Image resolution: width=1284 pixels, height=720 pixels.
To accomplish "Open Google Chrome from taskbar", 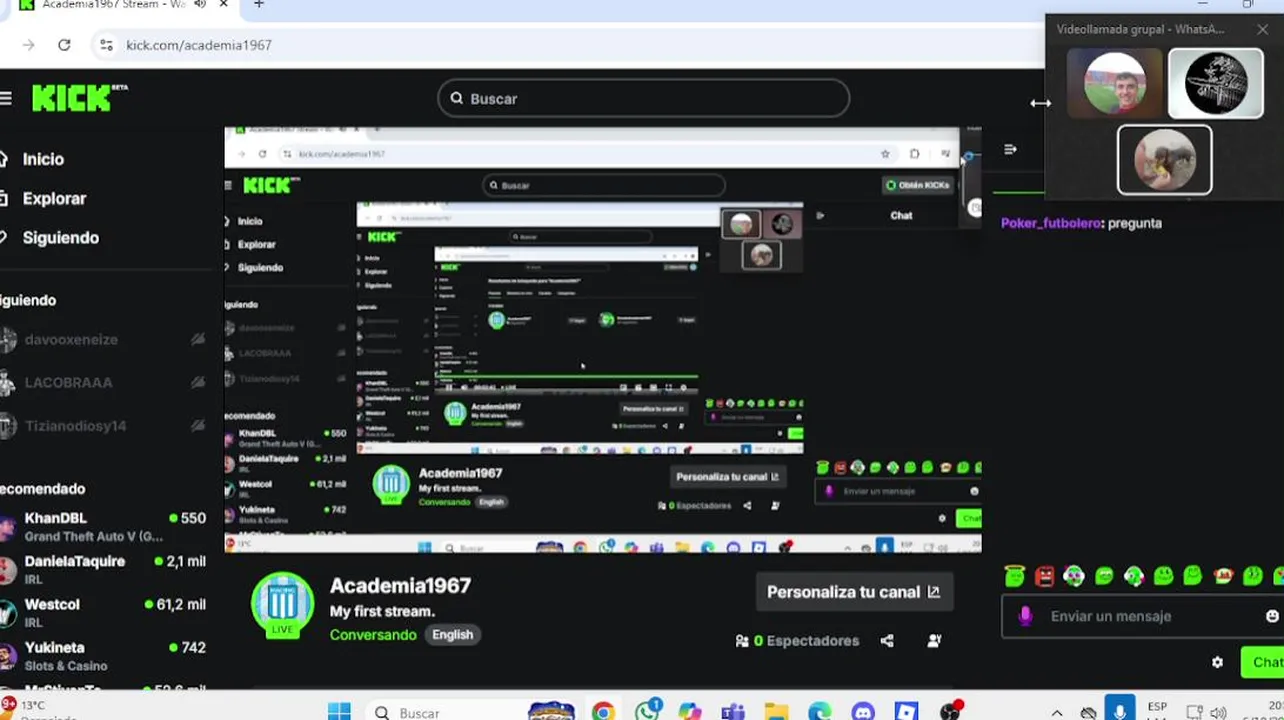I will [602, 712].
